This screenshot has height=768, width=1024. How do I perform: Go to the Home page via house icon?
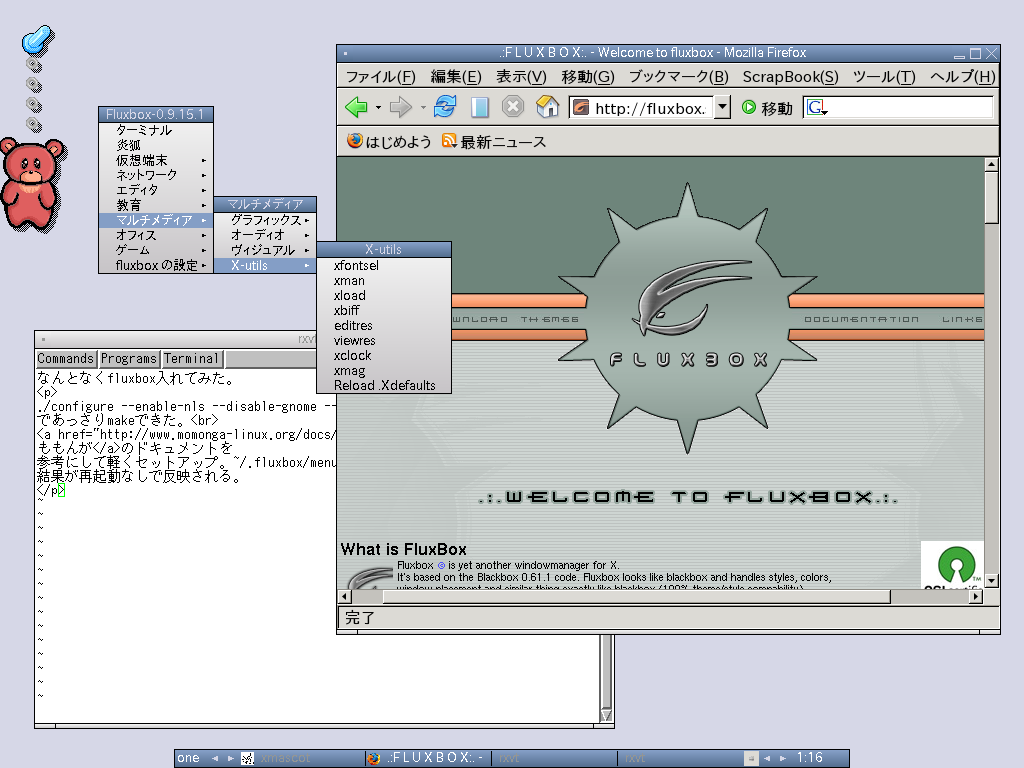click(x=547, y=106)
